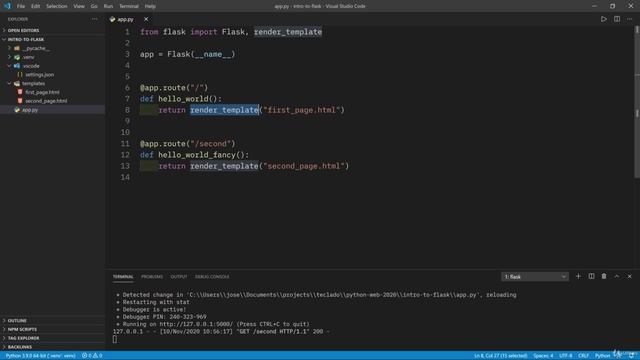Expand the .venv folder
The image size is (640, 360).
tap(53, 57)
